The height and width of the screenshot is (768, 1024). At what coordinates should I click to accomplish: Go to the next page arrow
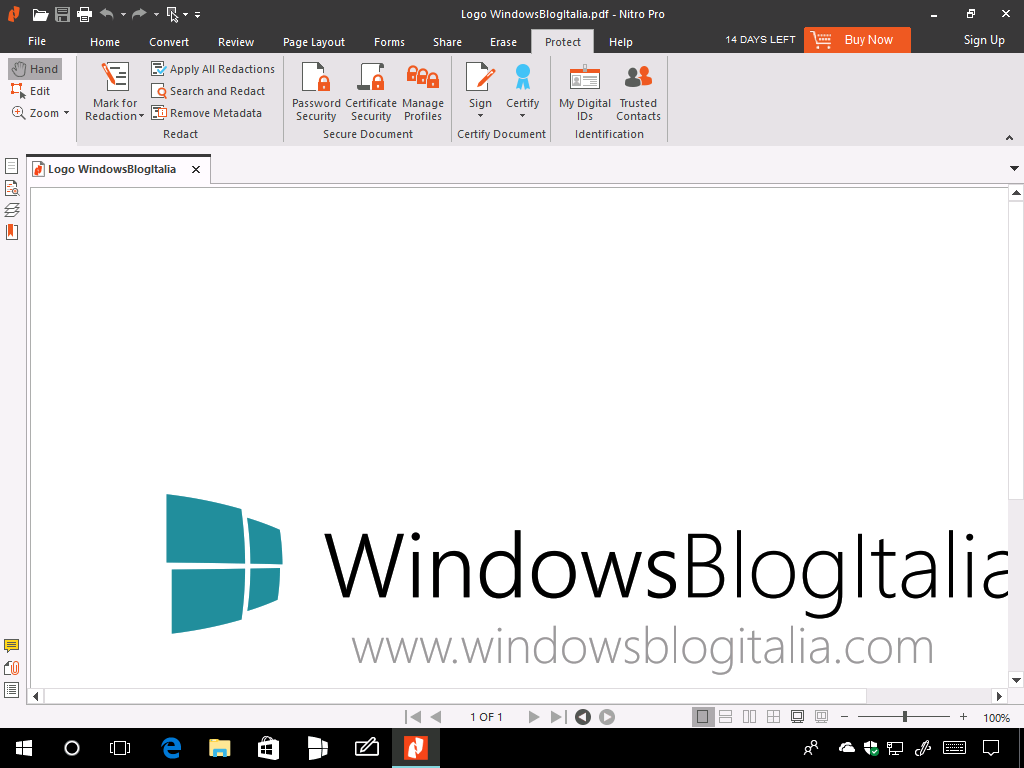click(x=534, y=717)
